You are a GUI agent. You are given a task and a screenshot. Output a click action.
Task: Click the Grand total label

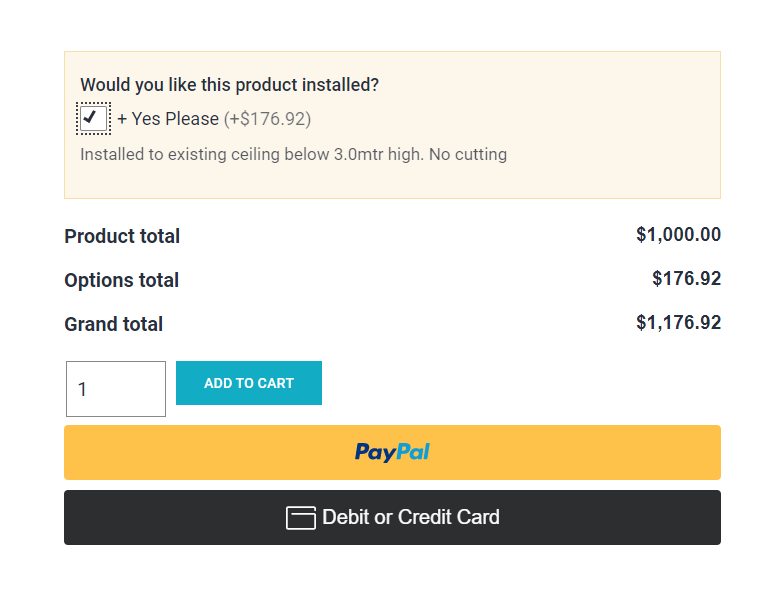click(x=113, y=324)
